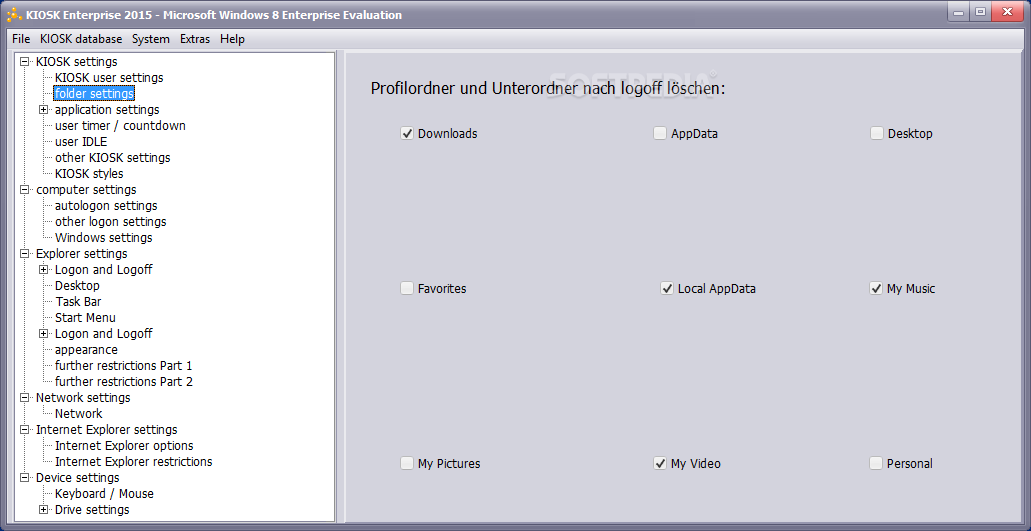This screenshot has width=1031, height=531.
Task: Select further restrictions Part 1
Action: 124,365
